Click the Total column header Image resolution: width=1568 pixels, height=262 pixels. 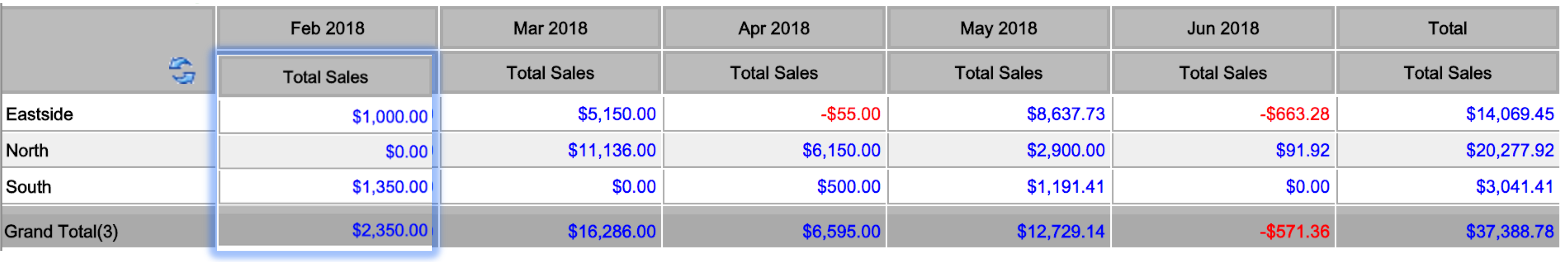(x=1447, y=28)
